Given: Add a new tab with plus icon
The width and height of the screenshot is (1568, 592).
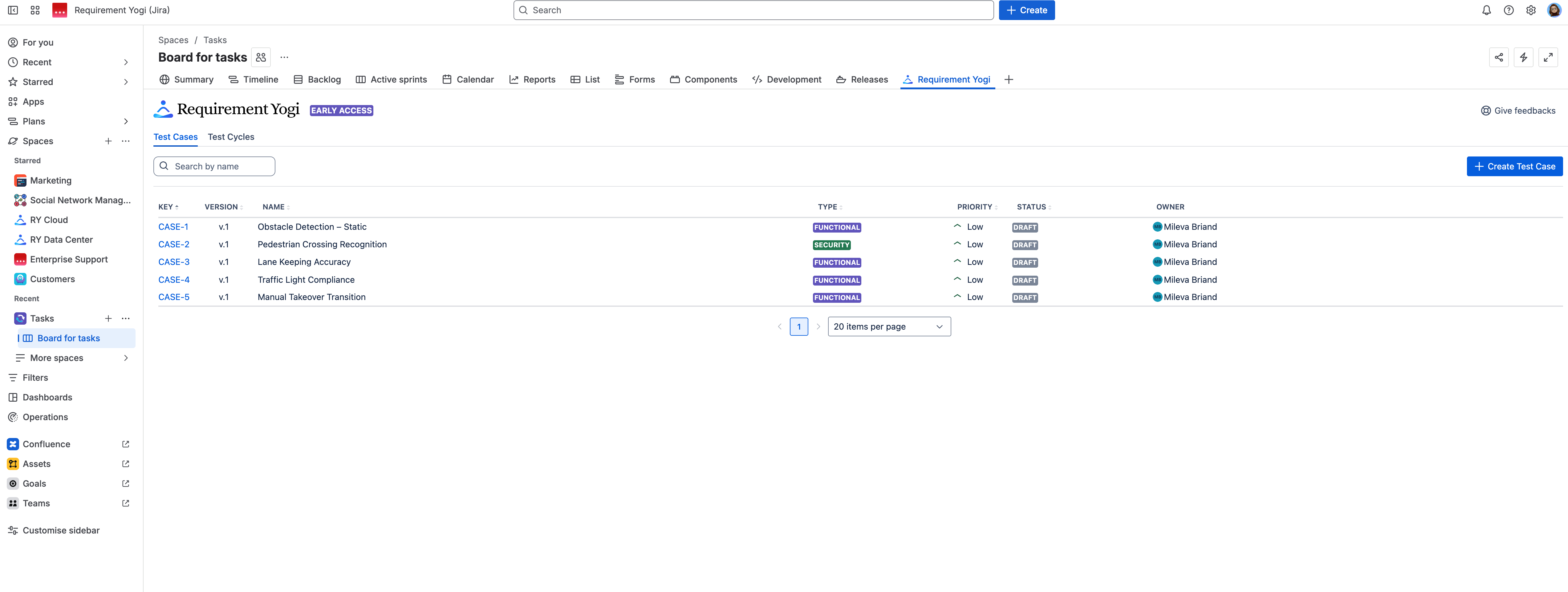Looking at the screenshot, I should [1009, 80].
